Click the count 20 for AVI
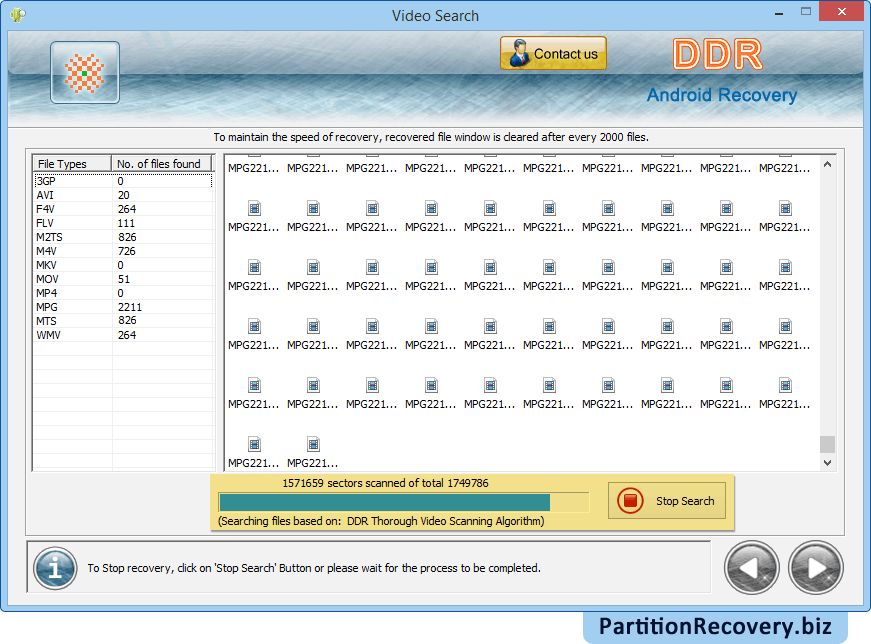 (123, 195)
